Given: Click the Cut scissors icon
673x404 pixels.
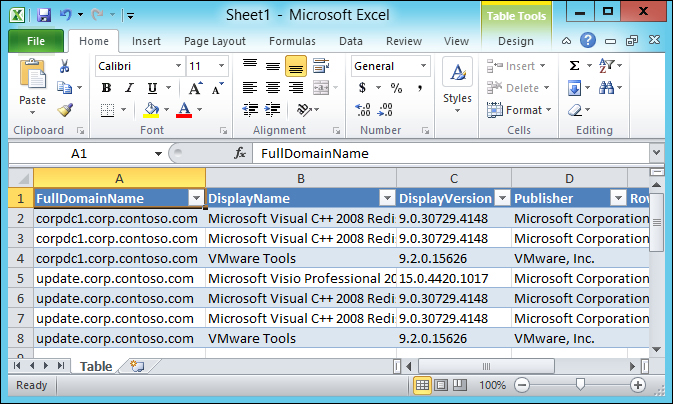Looking at the screenshot, I should pyautogui.click(x=64, y=66).
